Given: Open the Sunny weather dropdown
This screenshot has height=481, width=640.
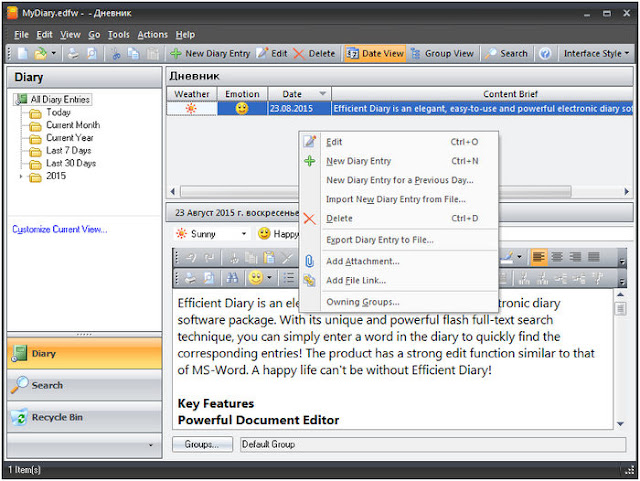Looking at the screenshot, I should [244, 234].
